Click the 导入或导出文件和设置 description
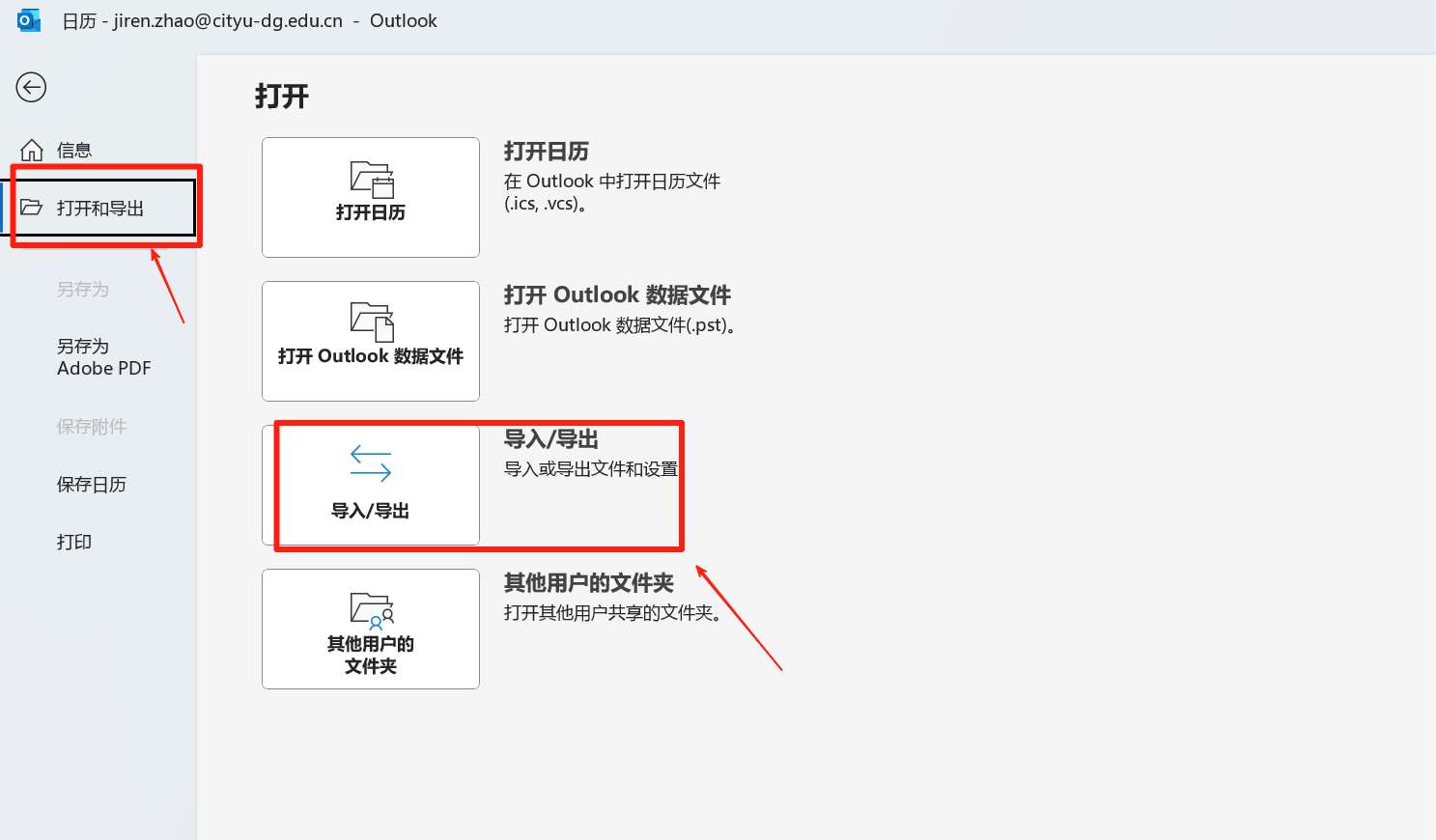Viewport: 1436px width, 840px height. (x=591, y=469)
